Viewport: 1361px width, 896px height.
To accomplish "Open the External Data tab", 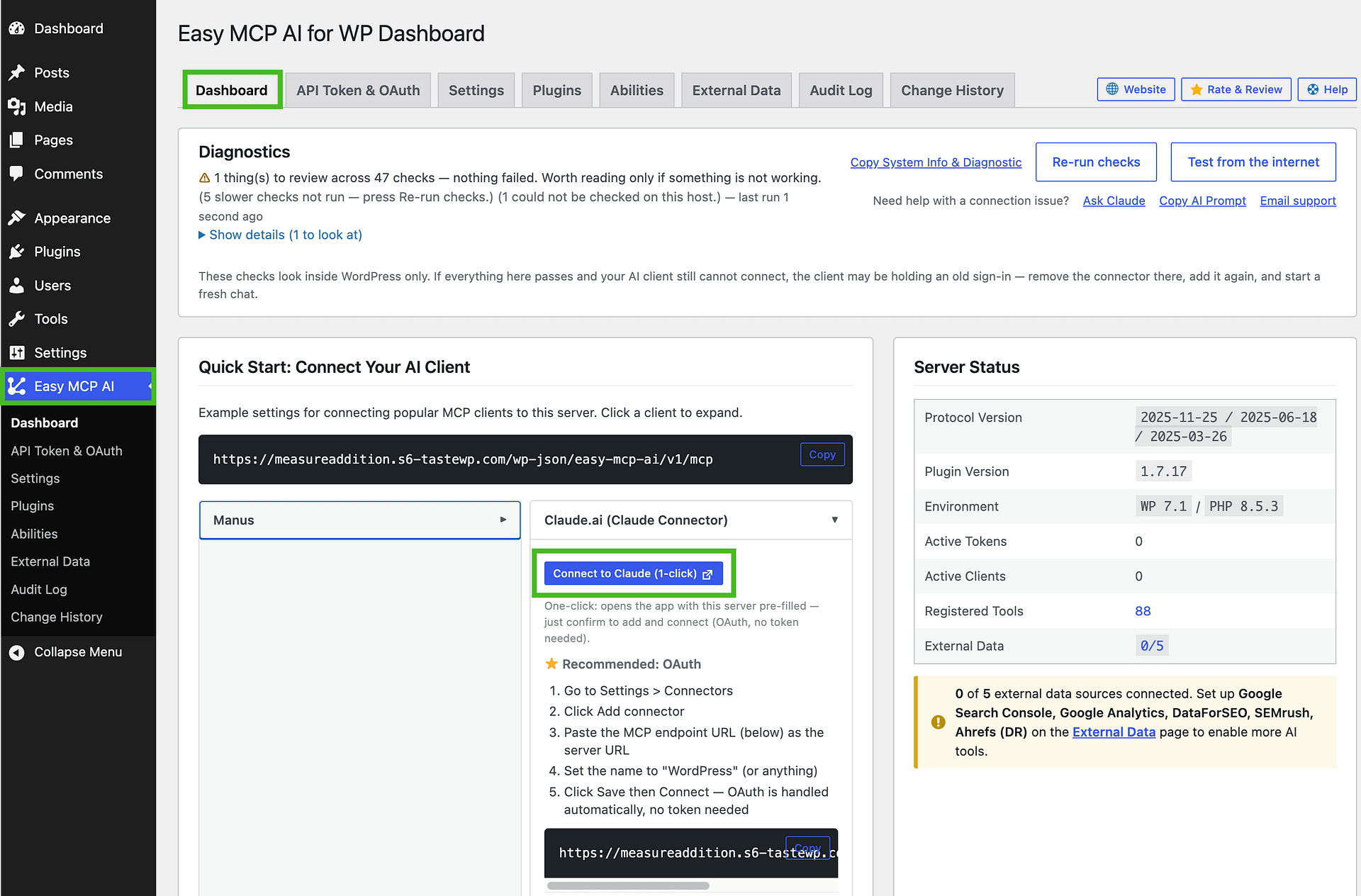I will point(736,90).
